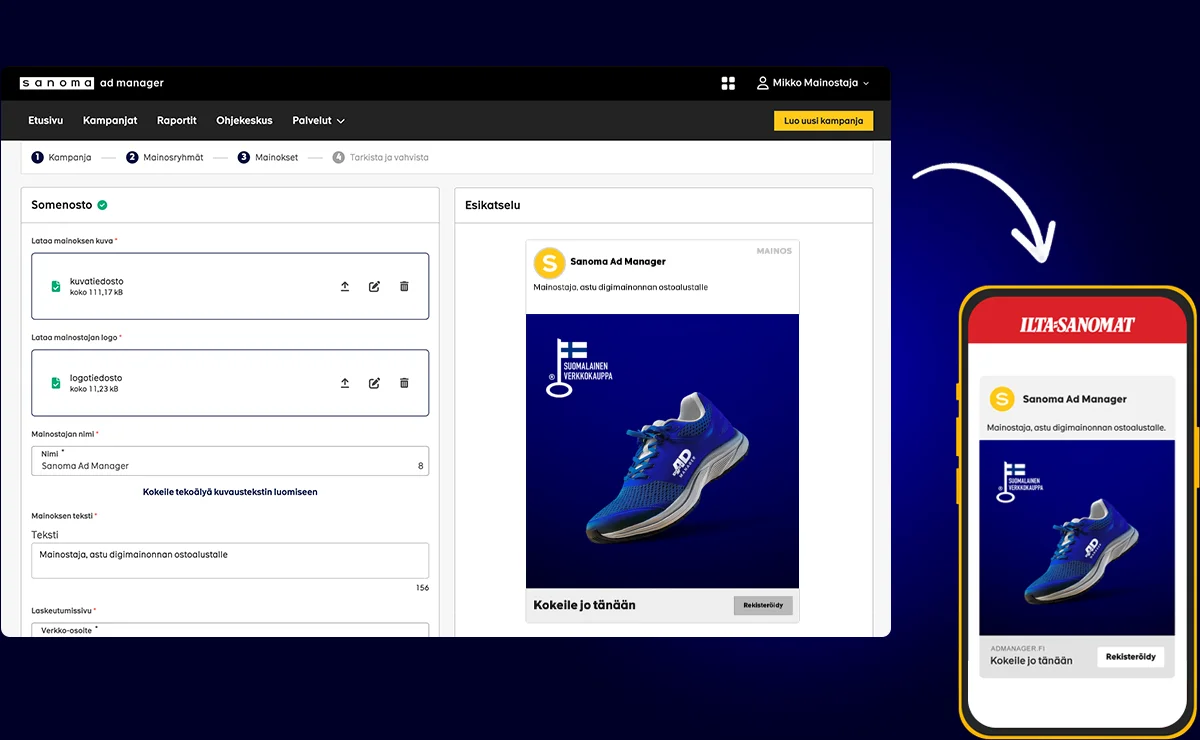Screen dimensions: 1200x740
Task: Click Luo uusi kampanja button
Action: coord(823,121)
